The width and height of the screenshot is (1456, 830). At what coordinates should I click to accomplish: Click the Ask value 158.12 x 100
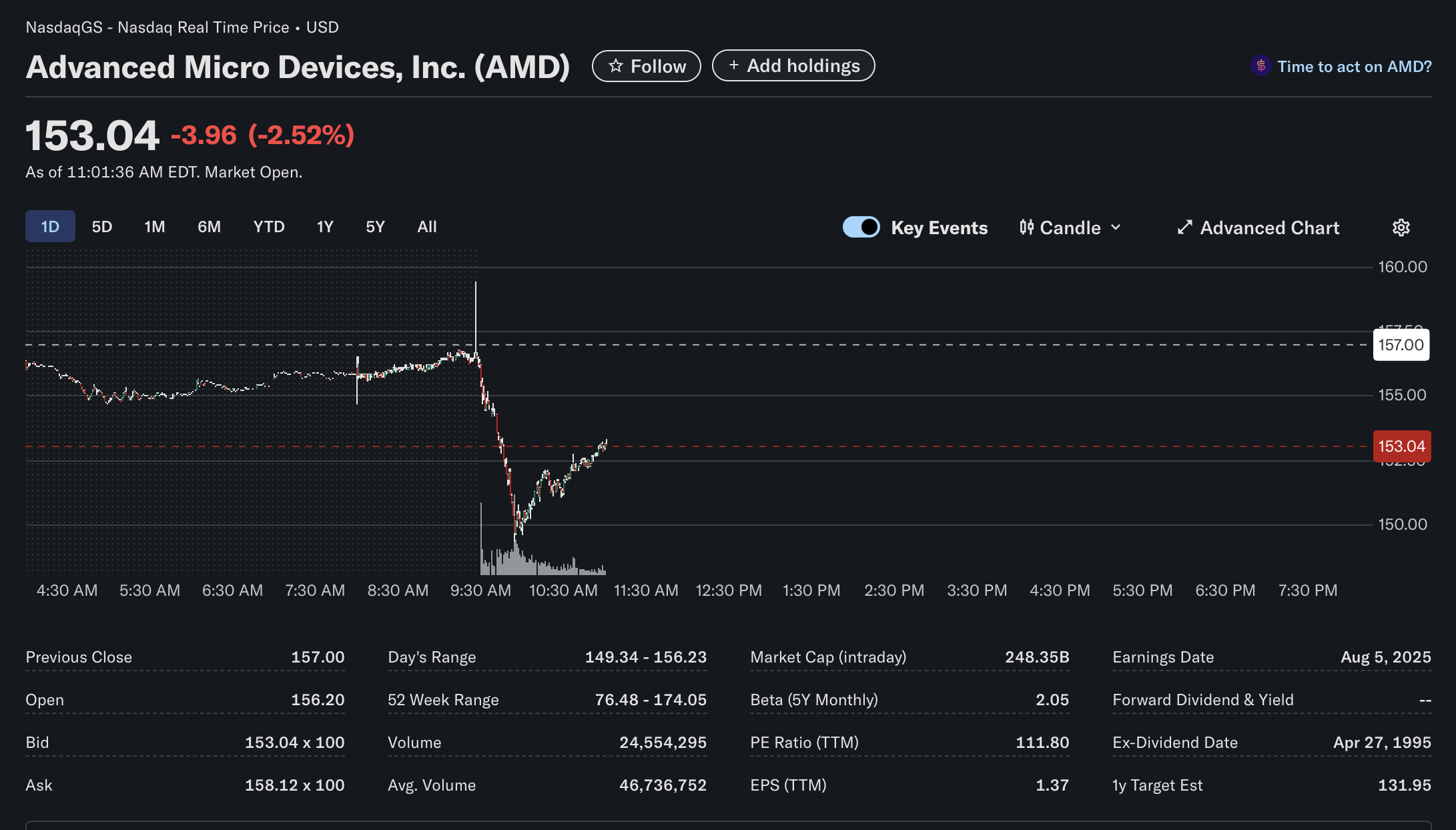click(x=294, y=785)
